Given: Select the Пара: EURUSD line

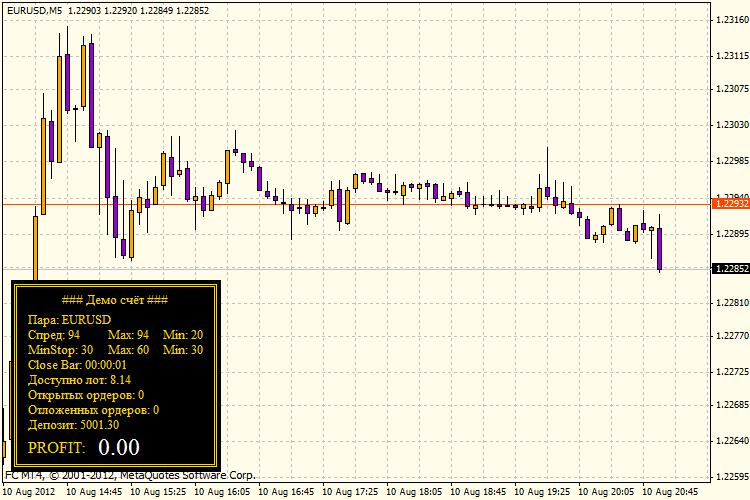Looking at the screenshot, I should (x=69, y=320).
